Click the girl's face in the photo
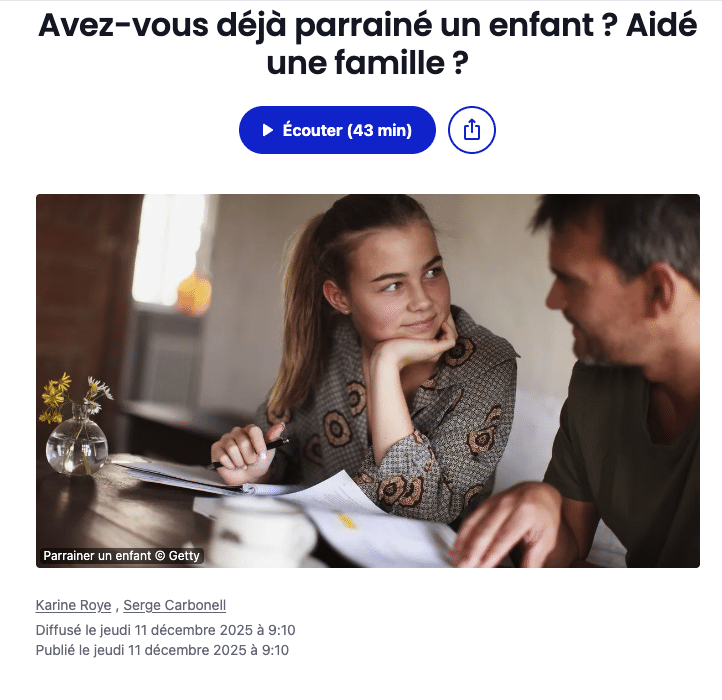The image size is (722, 700). click(400, 286)
